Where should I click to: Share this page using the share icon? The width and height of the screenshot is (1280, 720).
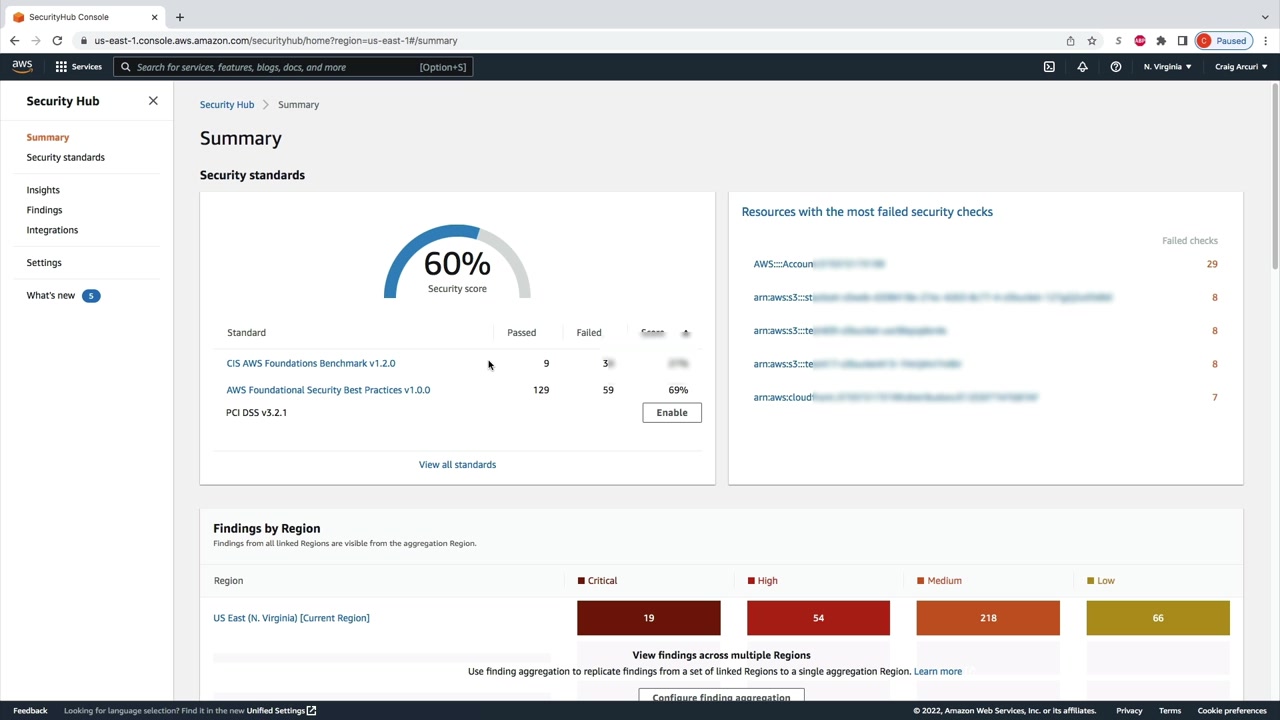click(x=1070, y=41)
